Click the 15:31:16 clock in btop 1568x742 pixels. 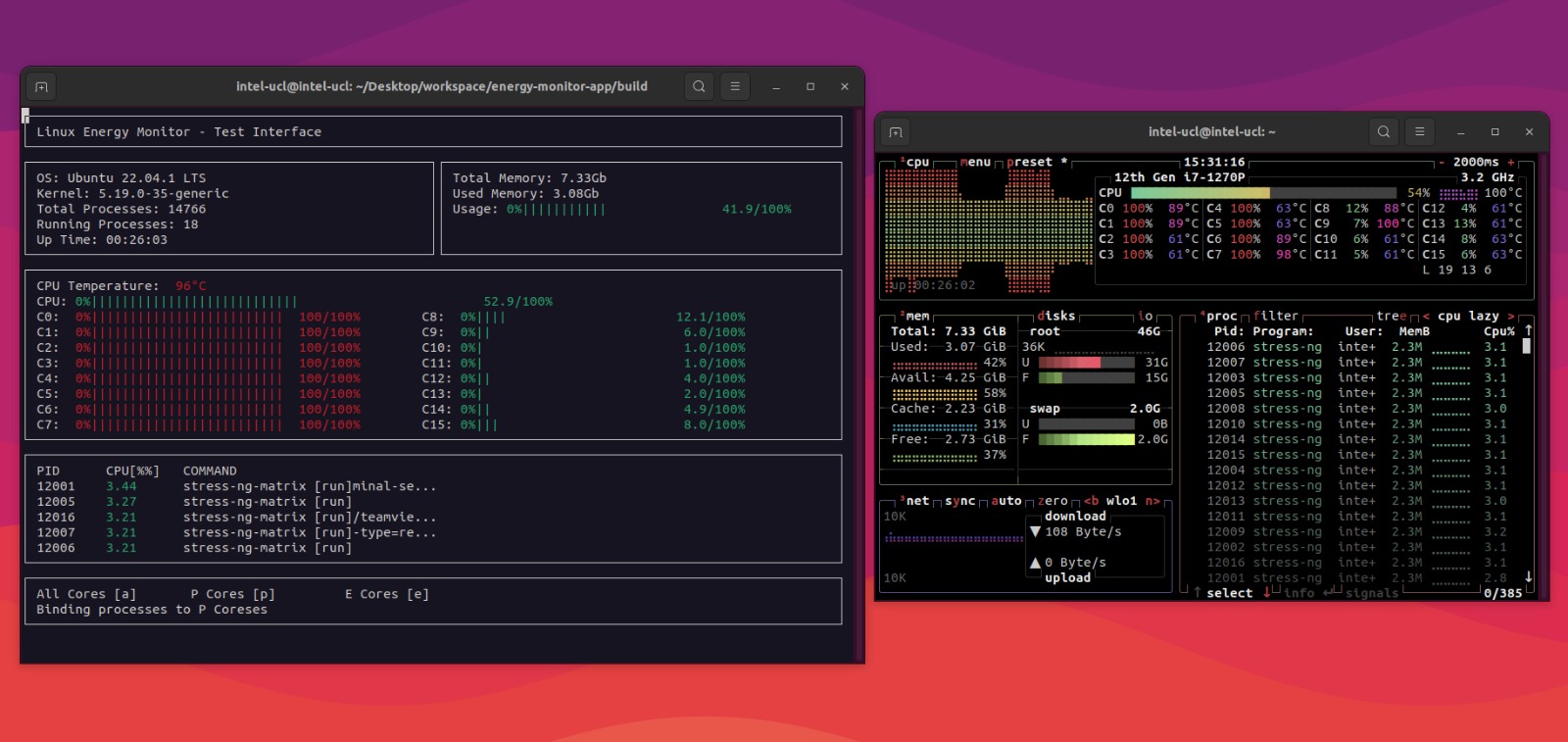(x=1214, y=163)
